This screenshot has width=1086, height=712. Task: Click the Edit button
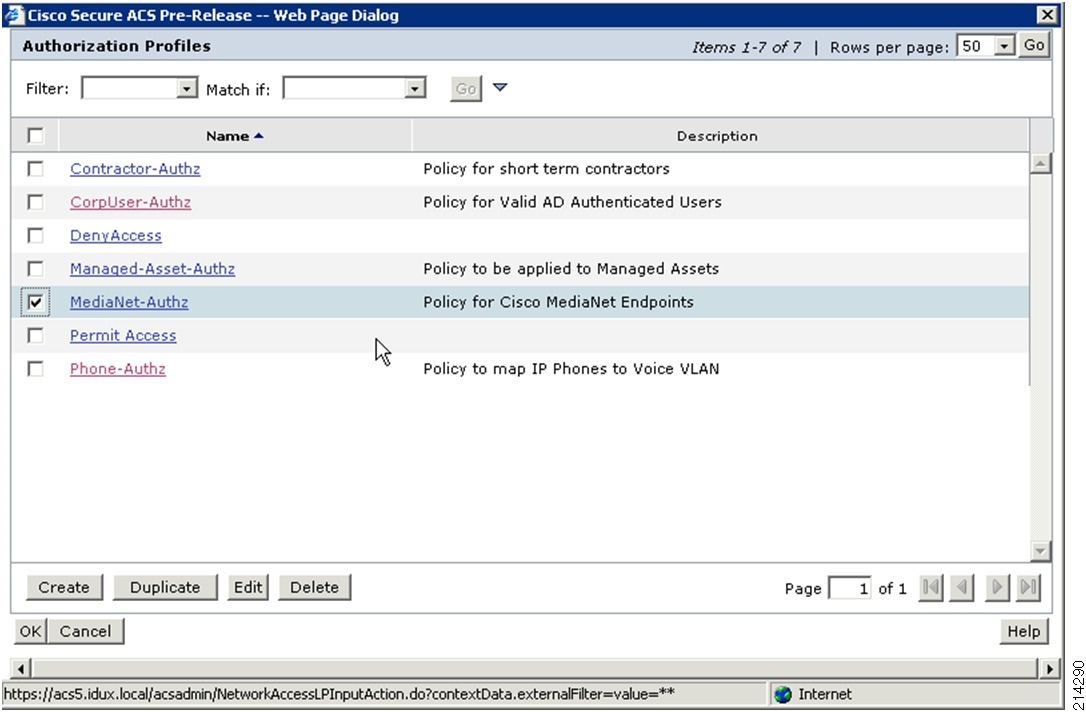pos(248,587)
